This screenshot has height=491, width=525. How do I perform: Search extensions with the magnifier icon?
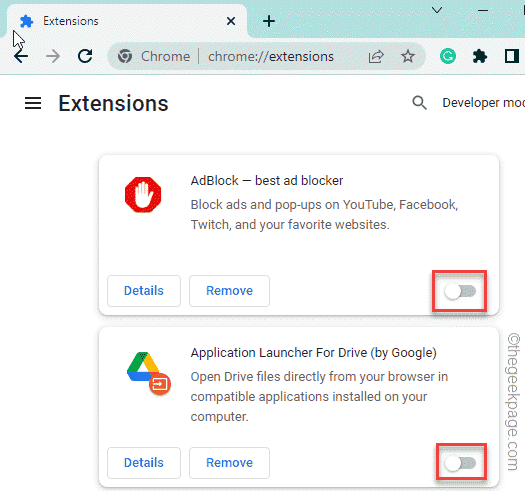pyautogui.click(x=419, y=103)
